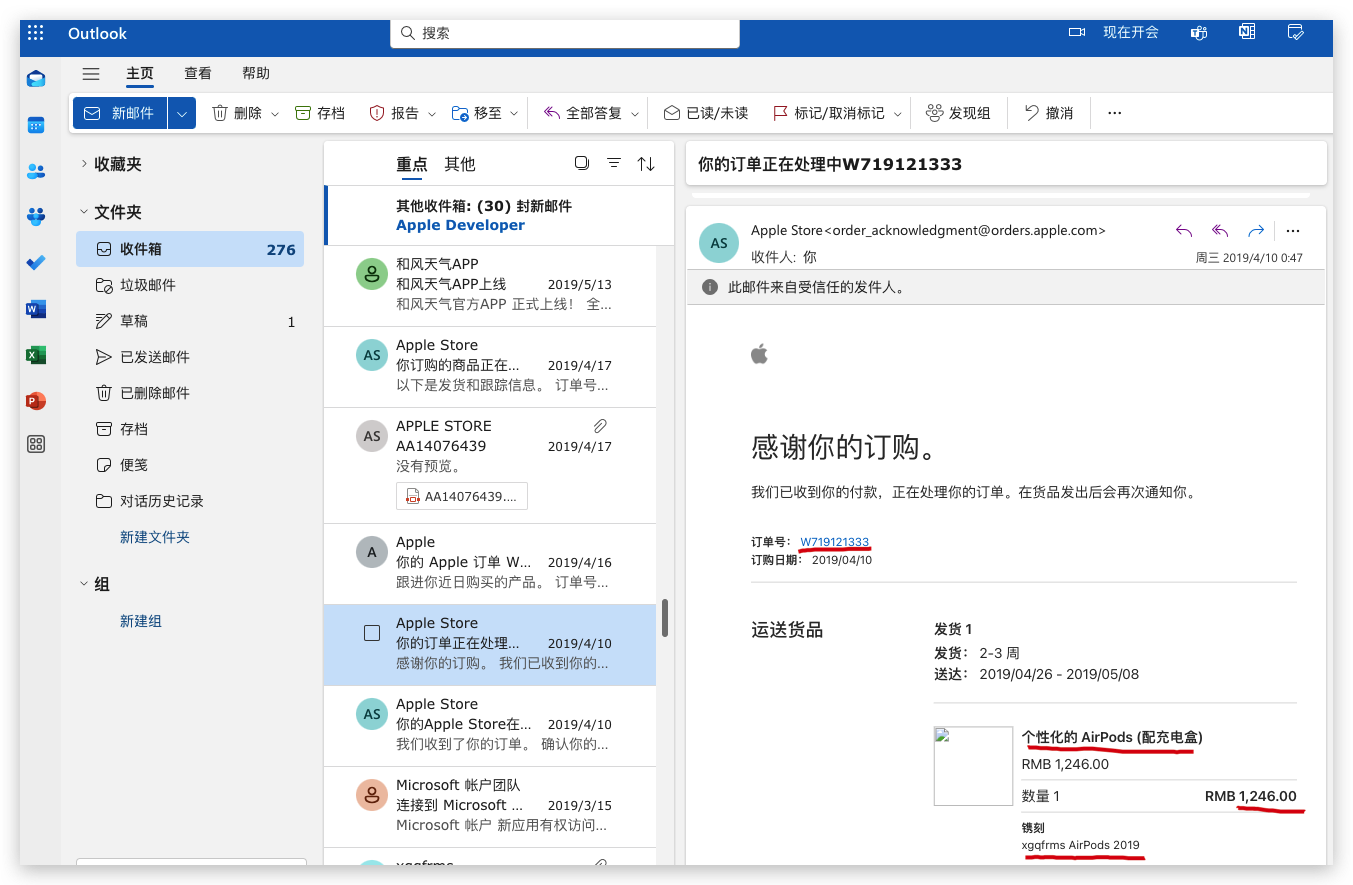Expand the Delete dropdown arrow
The image size is (1353, 885).
click(275, 114)
